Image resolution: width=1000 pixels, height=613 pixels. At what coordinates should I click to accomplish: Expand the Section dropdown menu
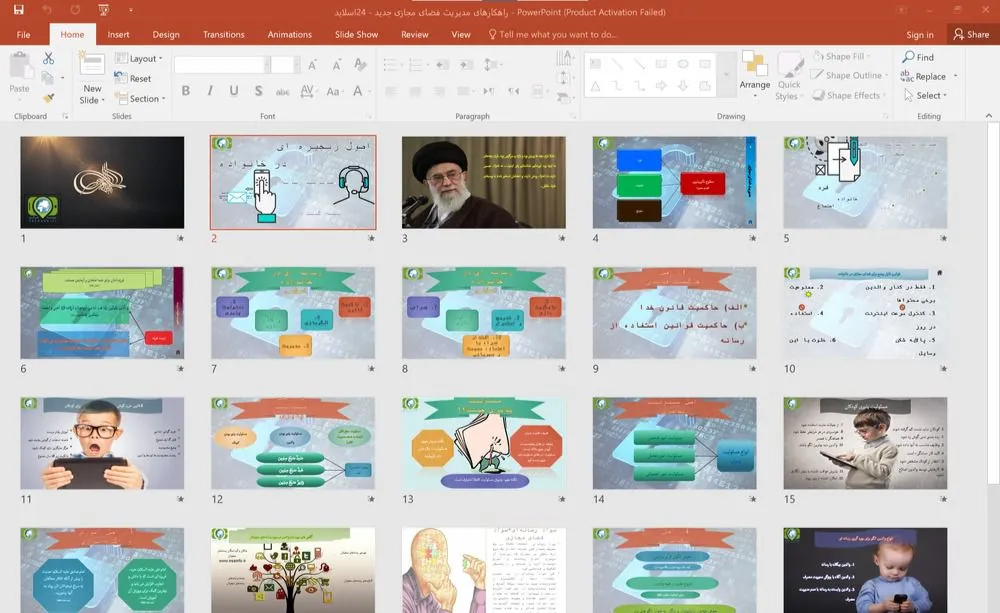tap(138, 99)
